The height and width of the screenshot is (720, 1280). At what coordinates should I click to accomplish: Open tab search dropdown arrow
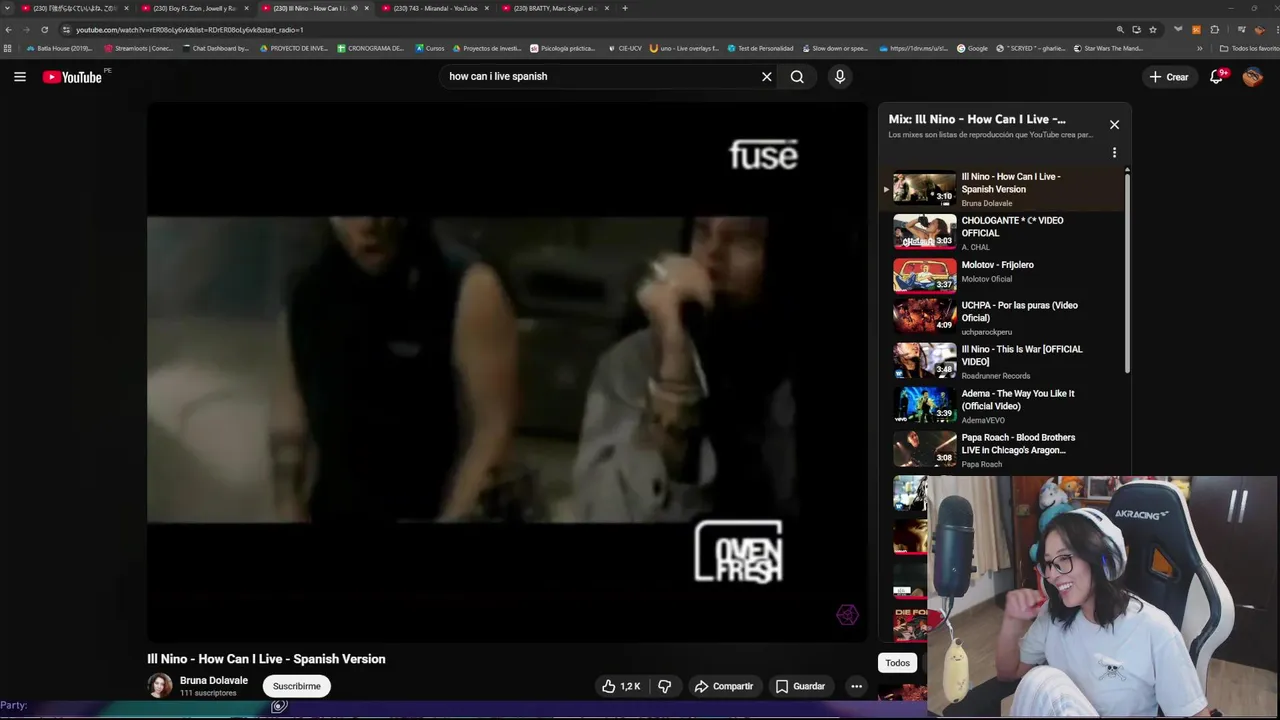pos(8,8)
